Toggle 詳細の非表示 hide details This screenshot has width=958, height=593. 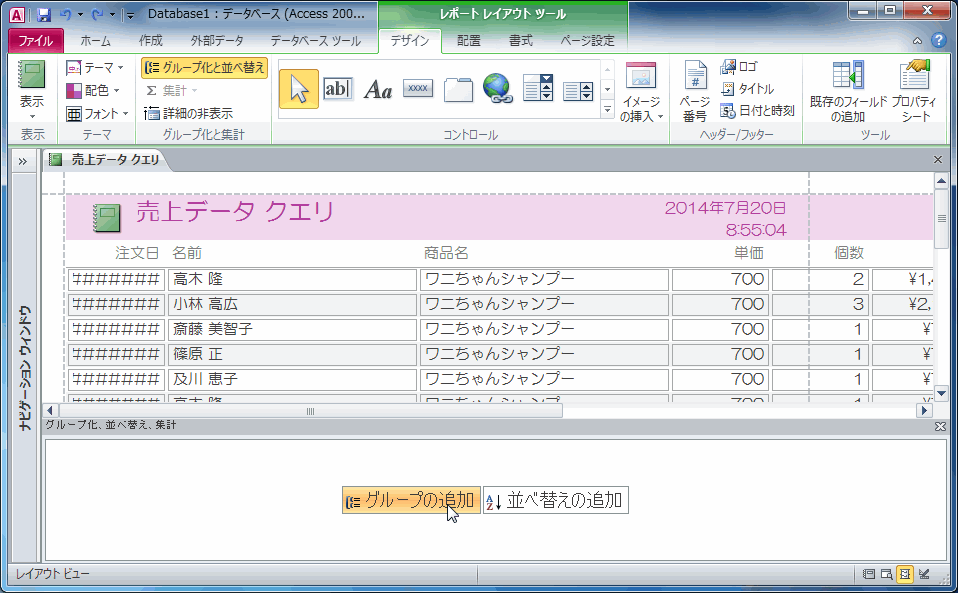pyautogui.click(x=189, y=114)
